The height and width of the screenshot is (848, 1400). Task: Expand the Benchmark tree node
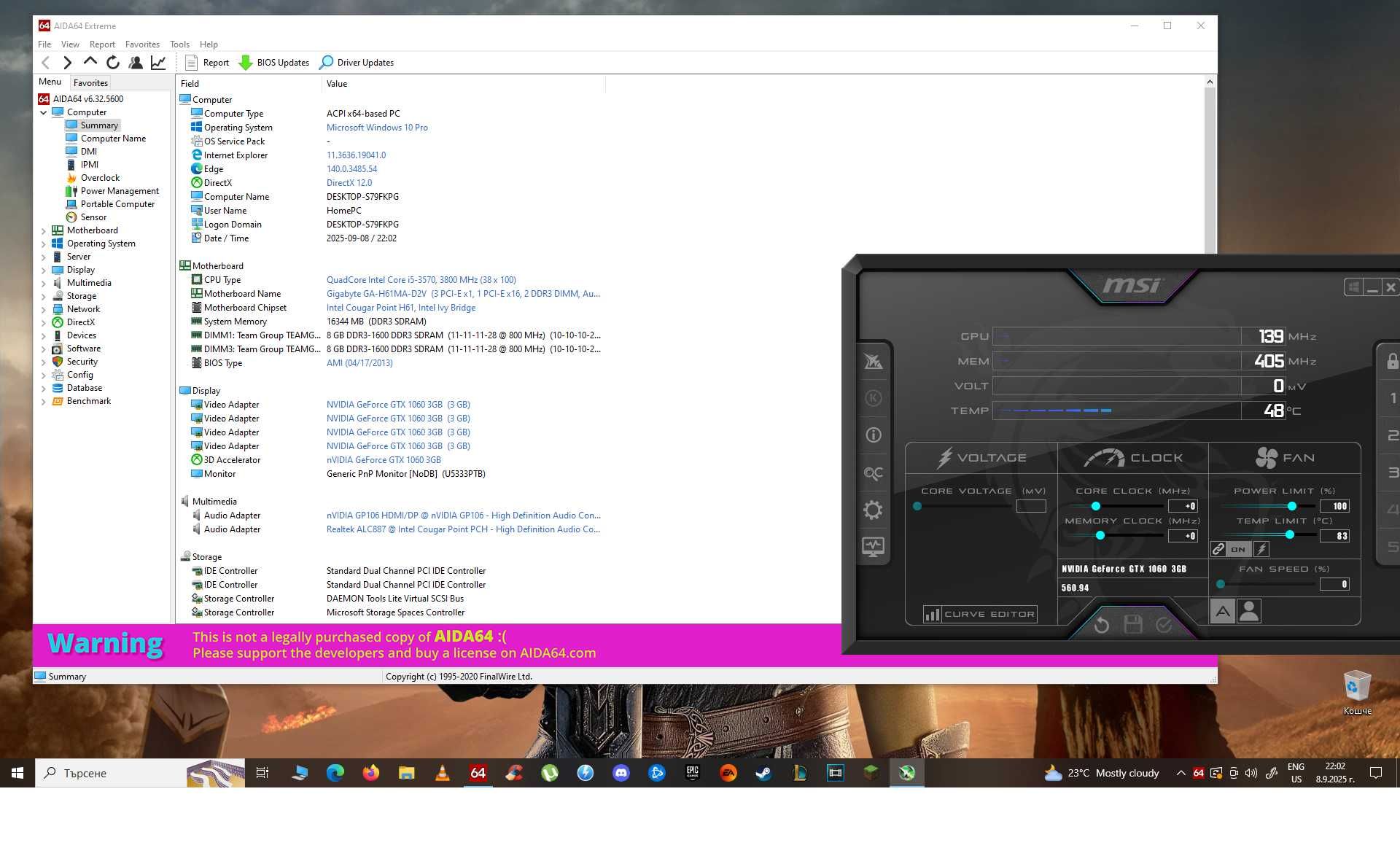coord(43,401)
